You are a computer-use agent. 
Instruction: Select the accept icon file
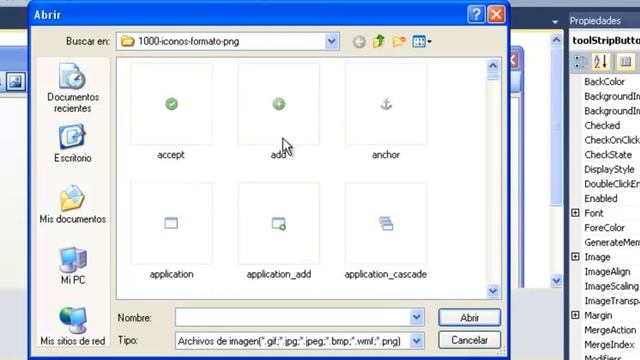[x=171, y=104]
